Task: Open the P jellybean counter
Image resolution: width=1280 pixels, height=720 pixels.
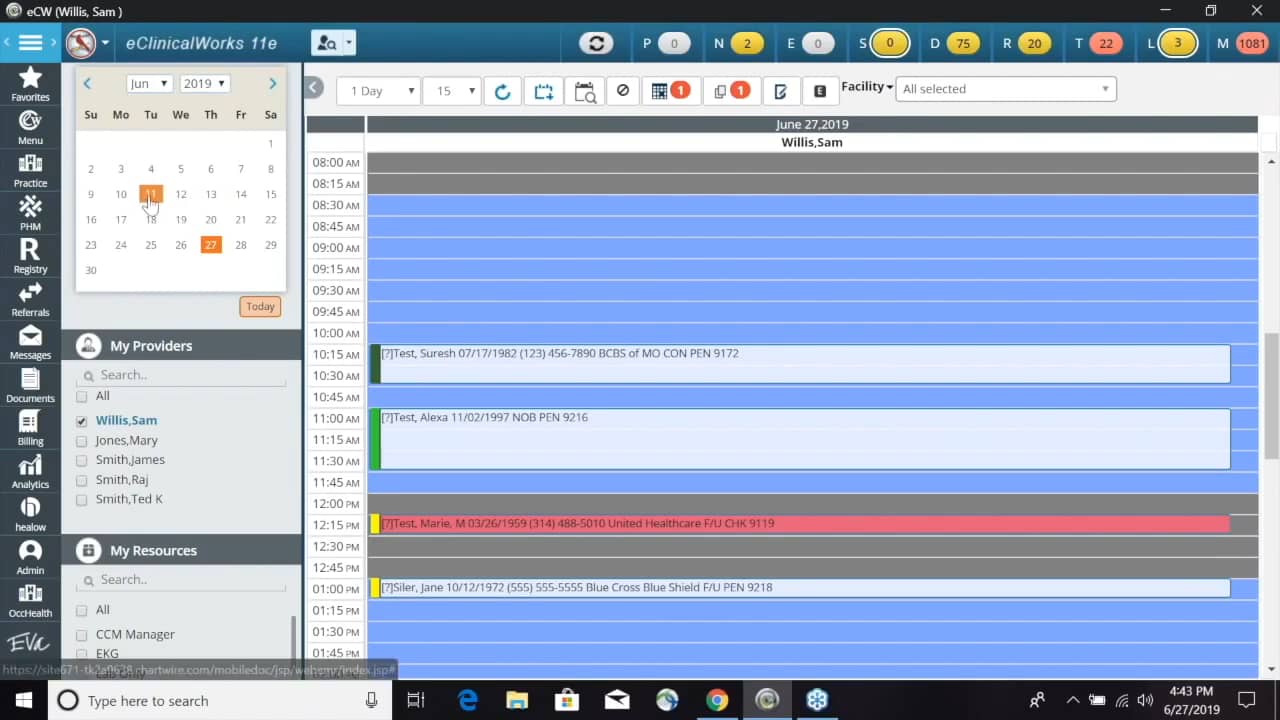Action: click(x=674, y=44)
